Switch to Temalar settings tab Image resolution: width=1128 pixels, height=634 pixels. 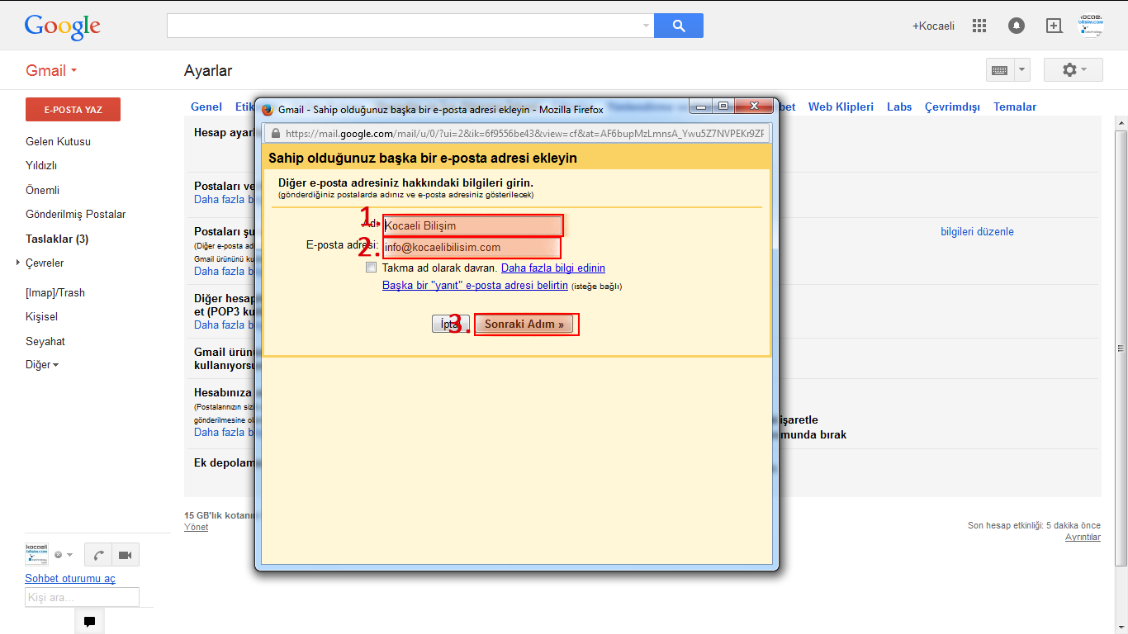point(1014,107)
